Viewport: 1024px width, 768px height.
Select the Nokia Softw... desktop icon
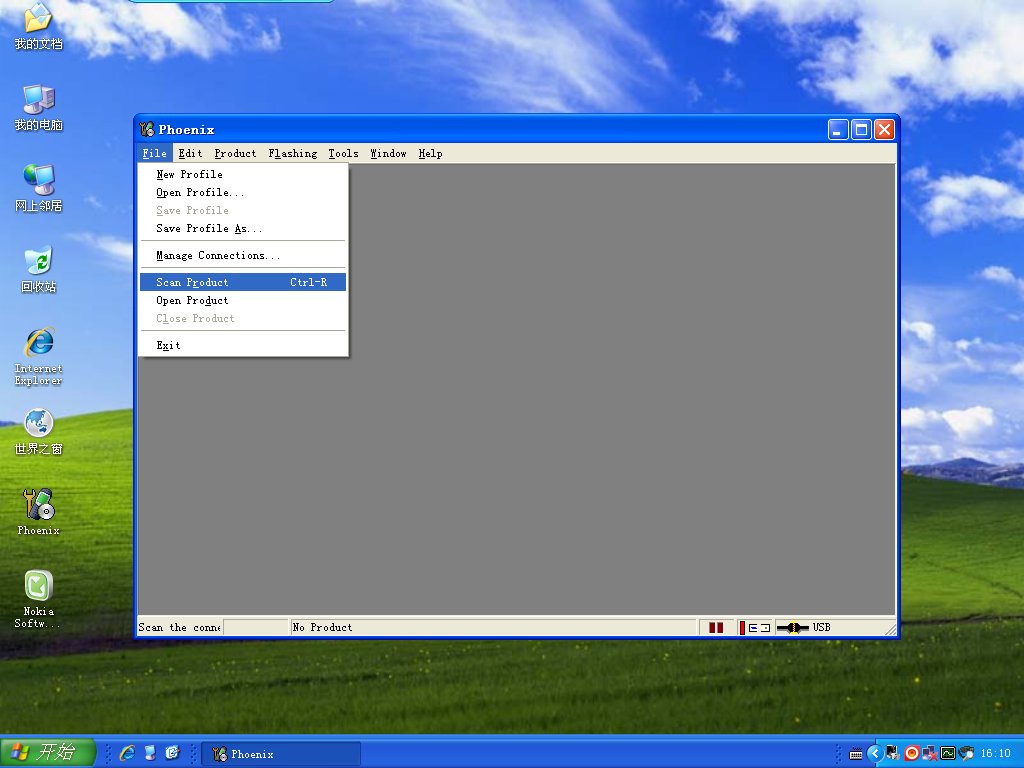(x=39, y=599)
